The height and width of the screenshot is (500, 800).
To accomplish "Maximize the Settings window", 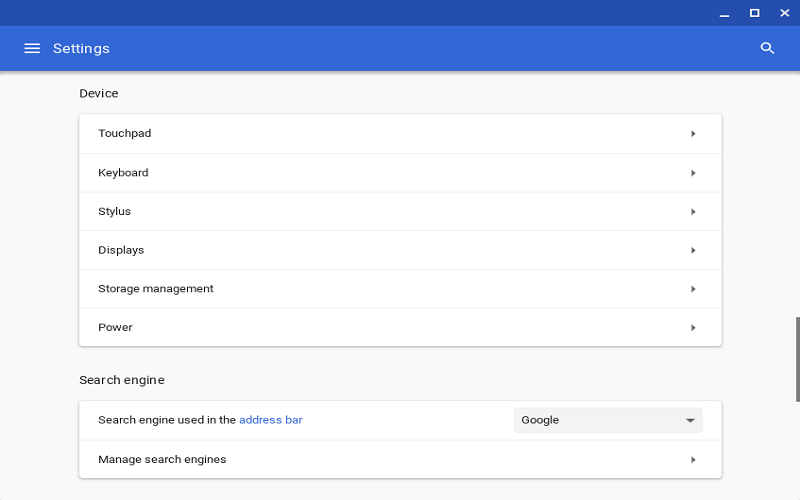I will pyautogui.click(x=755, y=13).
